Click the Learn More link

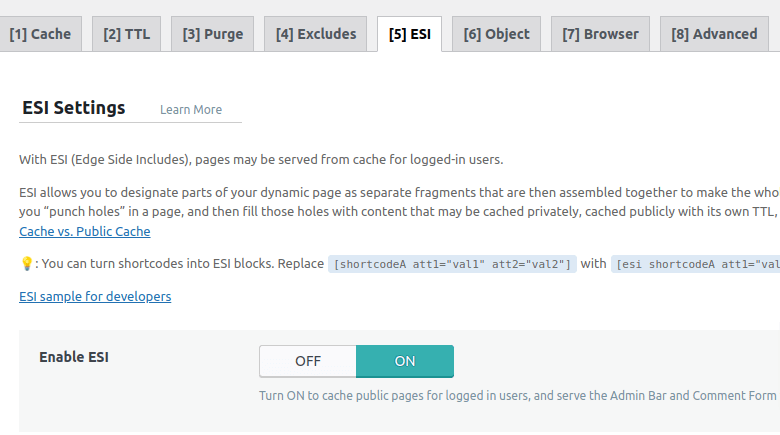(x=191, y=109)
